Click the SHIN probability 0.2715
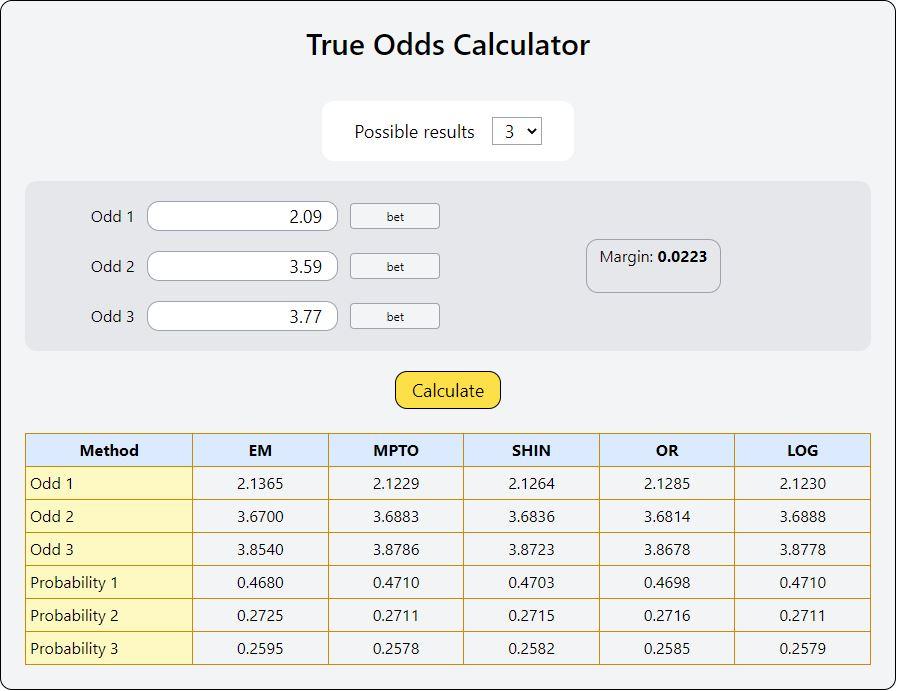Screen dimensions: 897x691 [531, 615]
